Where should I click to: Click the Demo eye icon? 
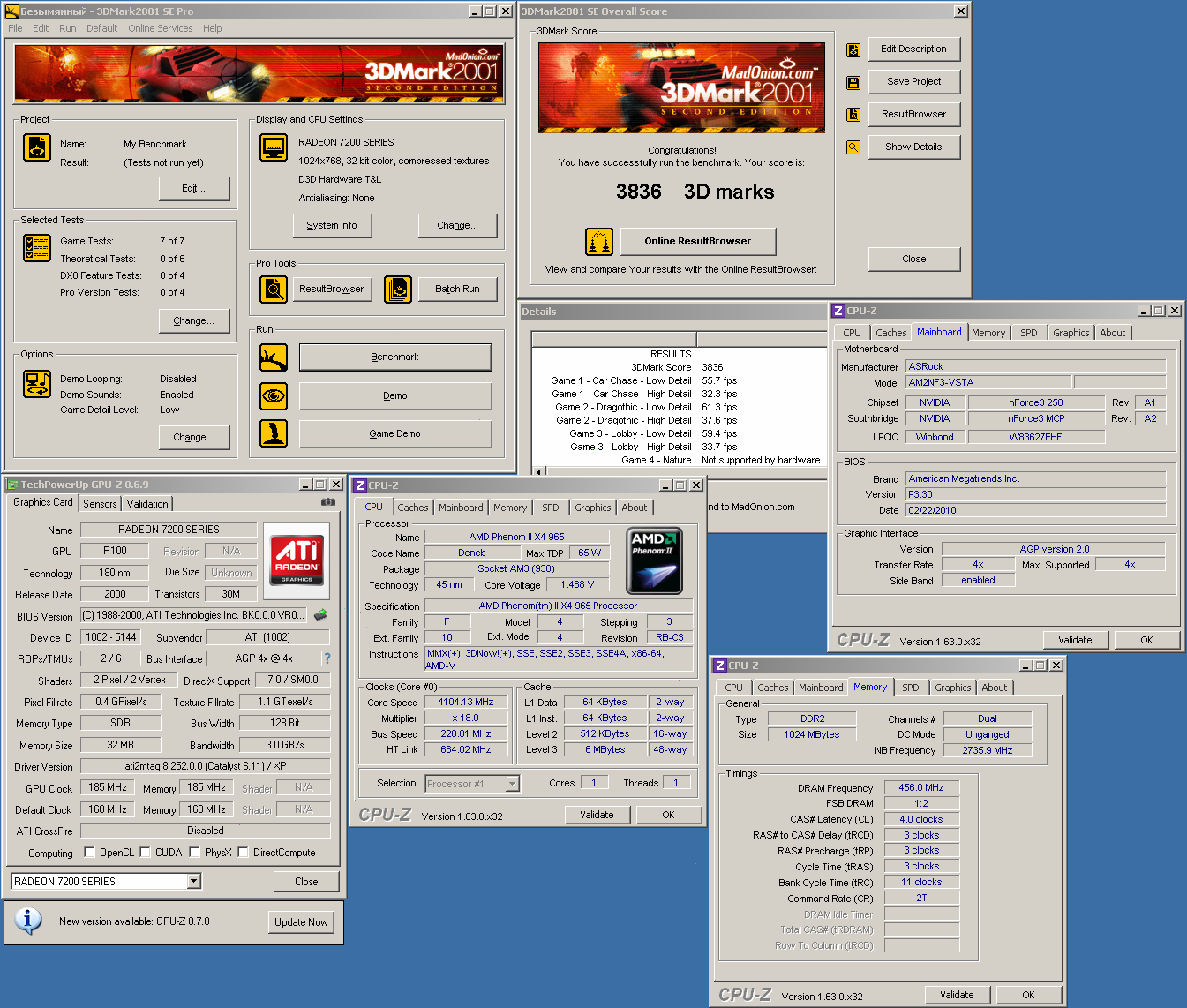point(274,395)
